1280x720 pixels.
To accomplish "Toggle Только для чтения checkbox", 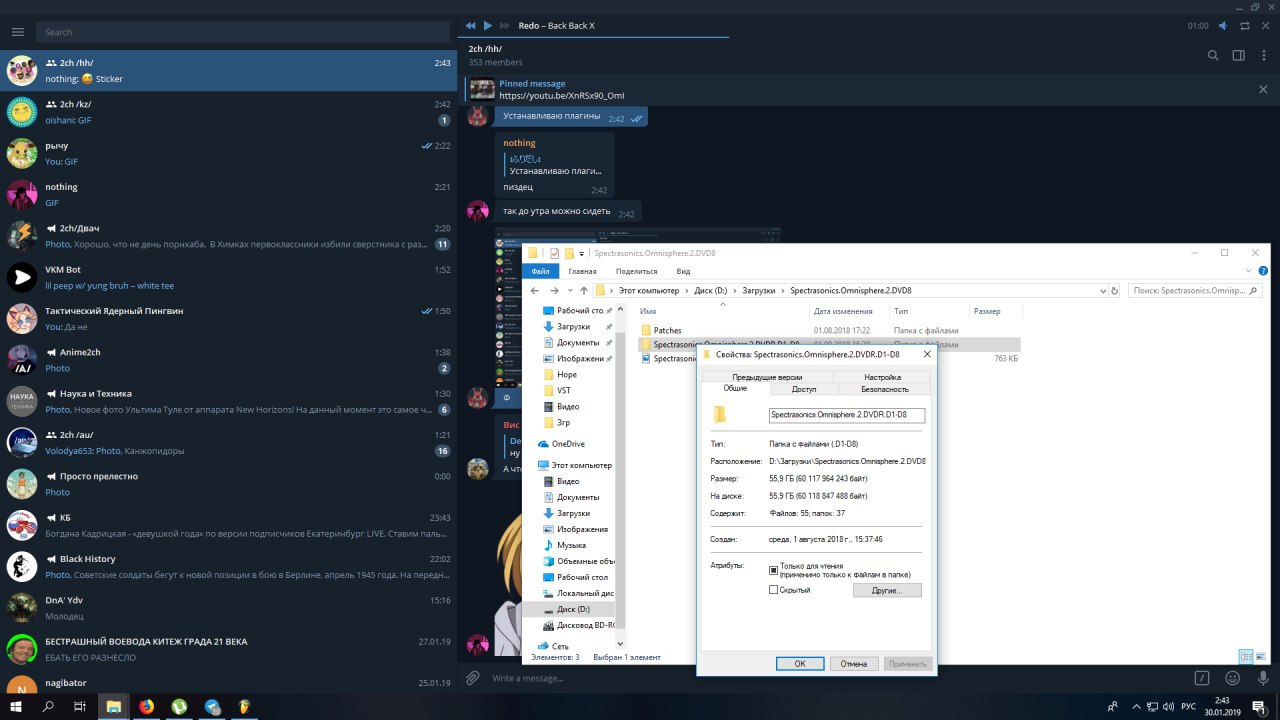I will (x=773, y=570).
